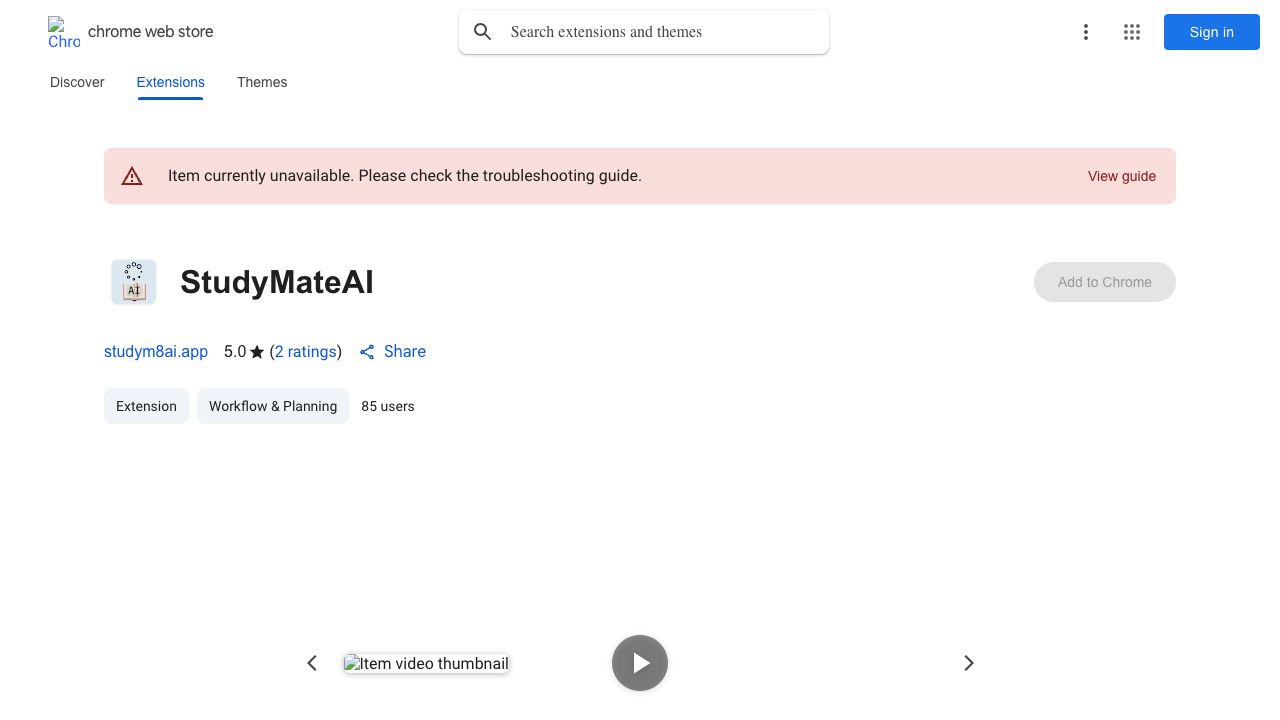Open the three-dot more options menu
This screenshot has height=720, width=1280.
pyautogui.click(x=1085, y=32)
